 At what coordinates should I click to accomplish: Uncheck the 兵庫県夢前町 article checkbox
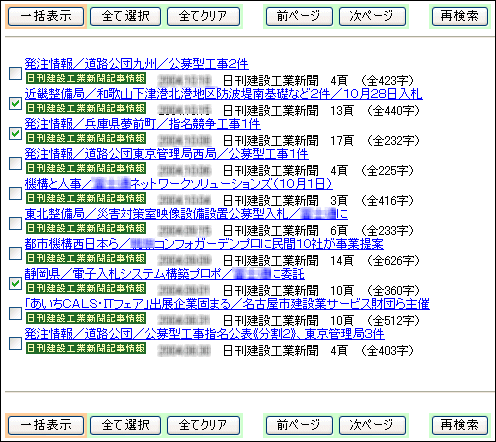[15, 133]
